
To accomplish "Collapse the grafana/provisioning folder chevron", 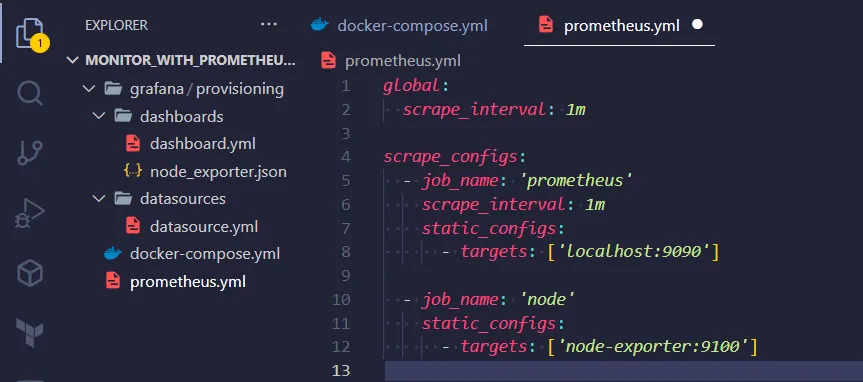I will click(x=89, y=89).
